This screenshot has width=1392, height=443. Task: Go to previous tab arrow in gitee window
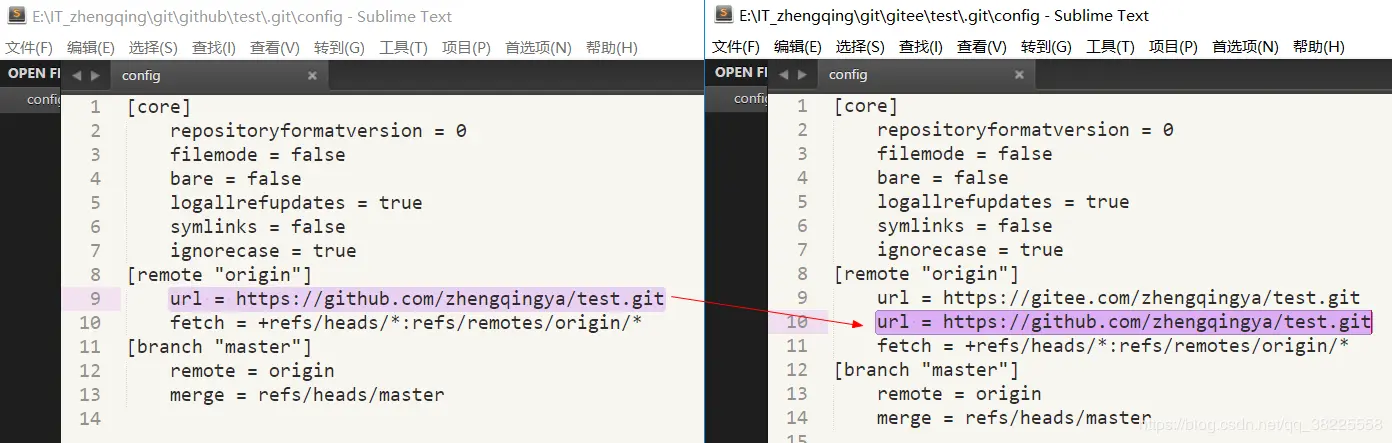click(x=783, y=75)
